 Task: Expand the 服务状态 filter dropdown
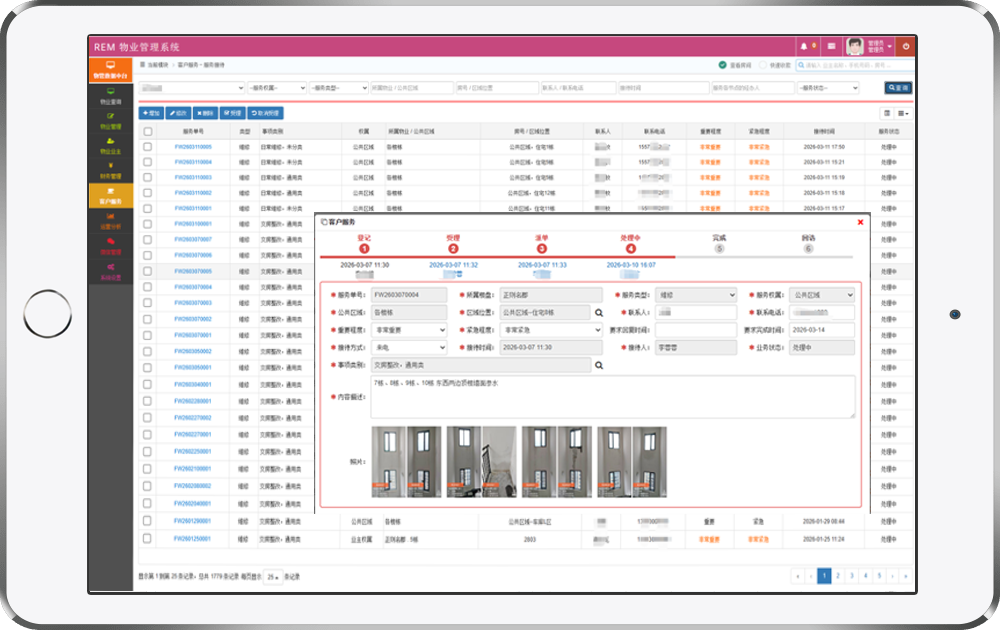point(828,88)
